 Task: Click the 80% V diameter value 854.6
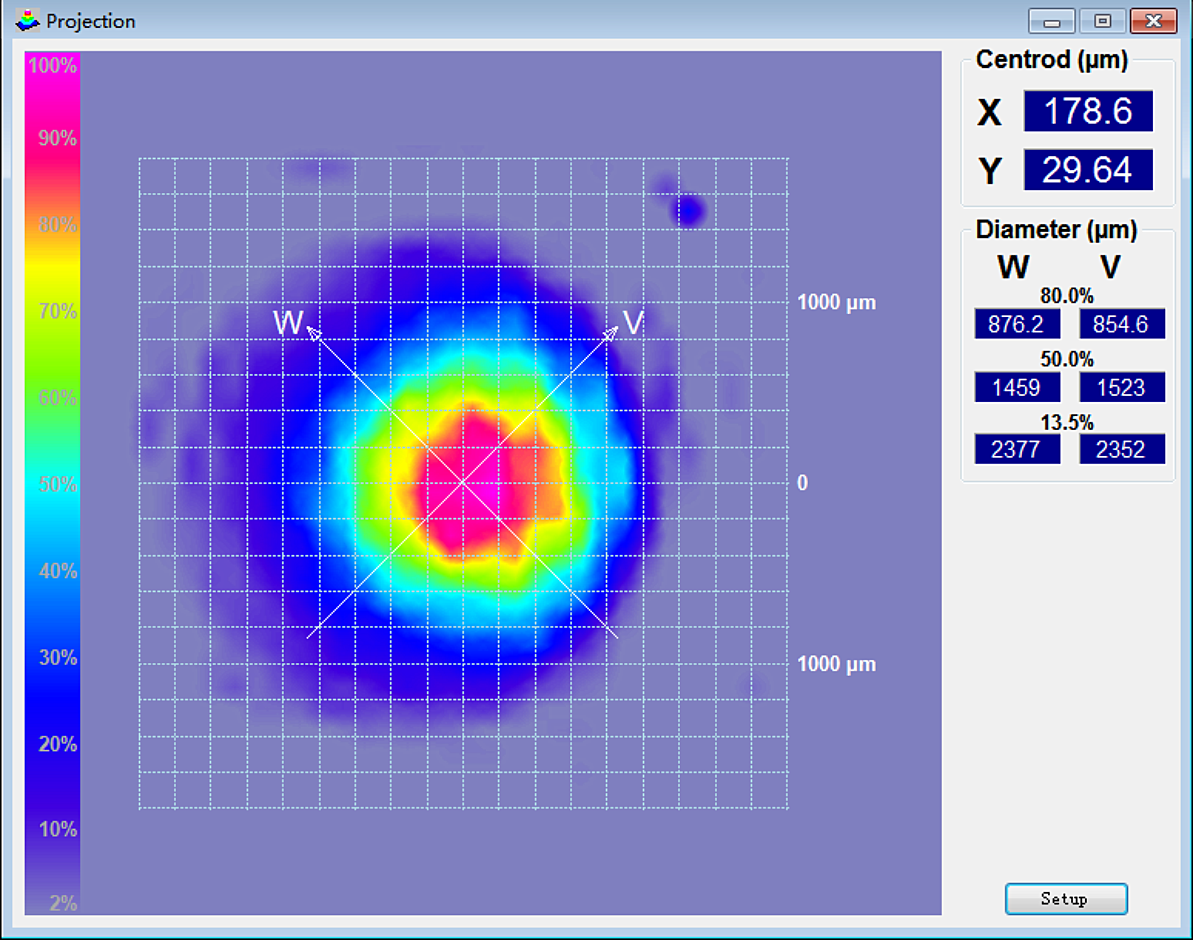(1122, 324)
